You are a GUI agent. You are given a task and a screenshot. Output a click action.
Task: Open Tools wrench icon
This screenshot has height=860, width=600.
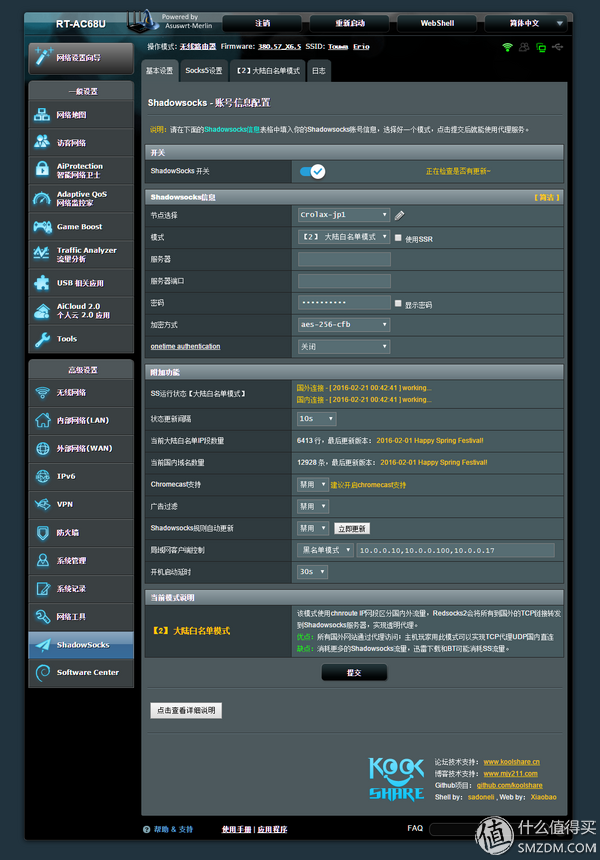pyautogui.click(x=42, y=339)
